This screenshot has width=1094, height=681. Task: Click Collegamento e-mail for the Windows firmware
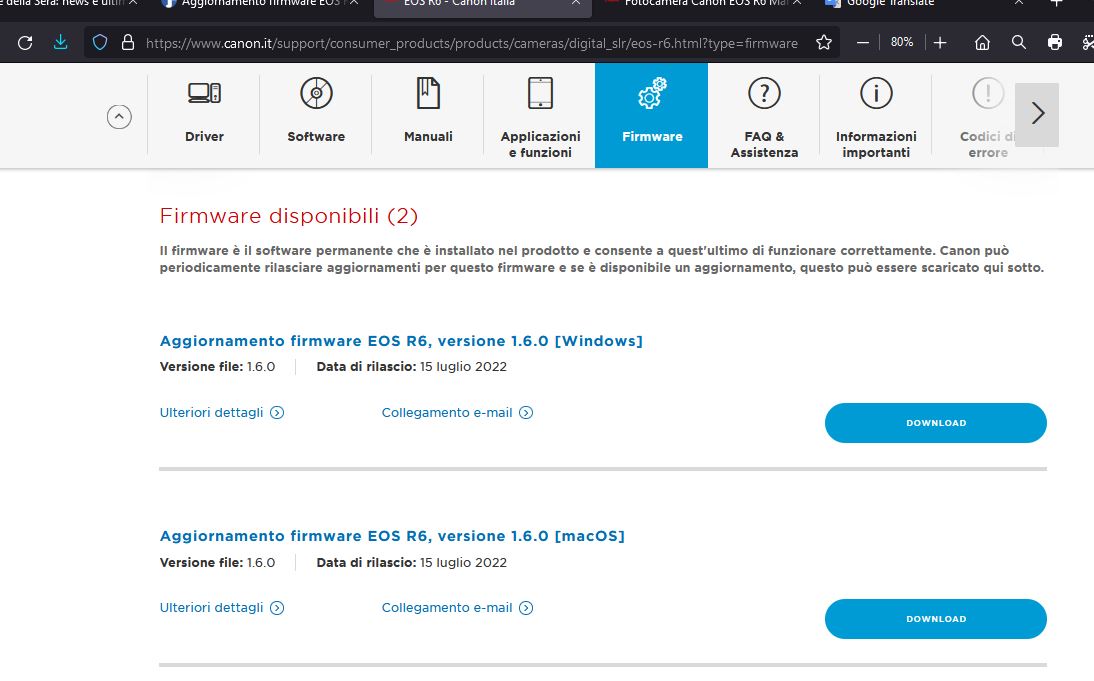point(457,412)
